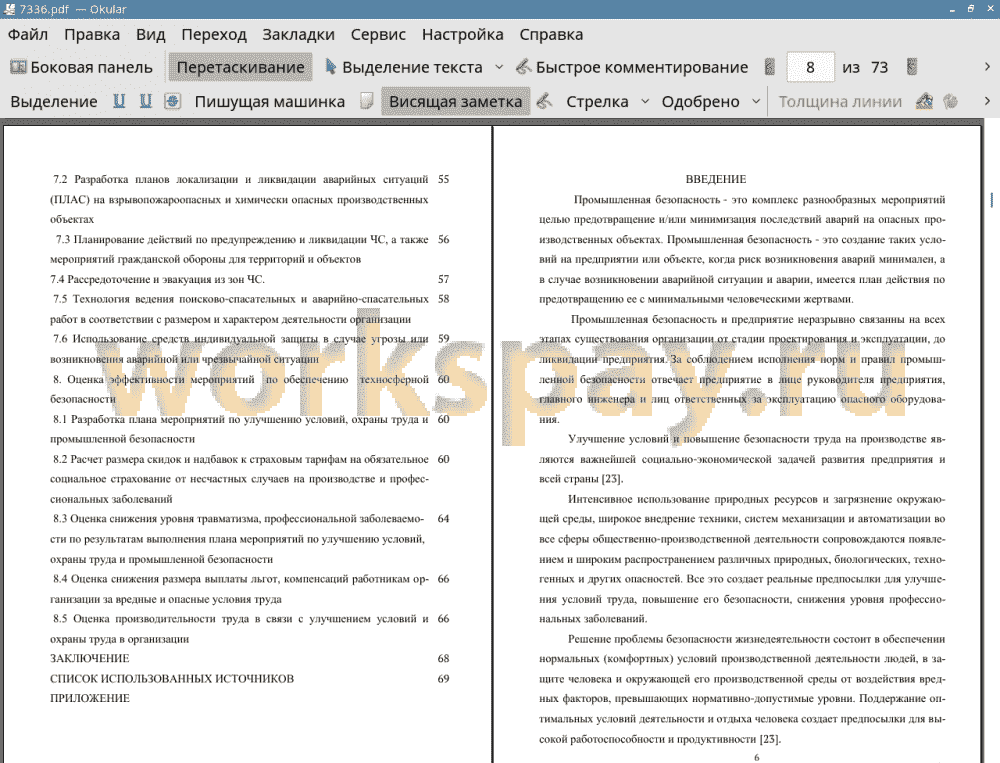
Task: Activate the Пишущая машинка typewriter tool
Action: (x=270, y=101)
